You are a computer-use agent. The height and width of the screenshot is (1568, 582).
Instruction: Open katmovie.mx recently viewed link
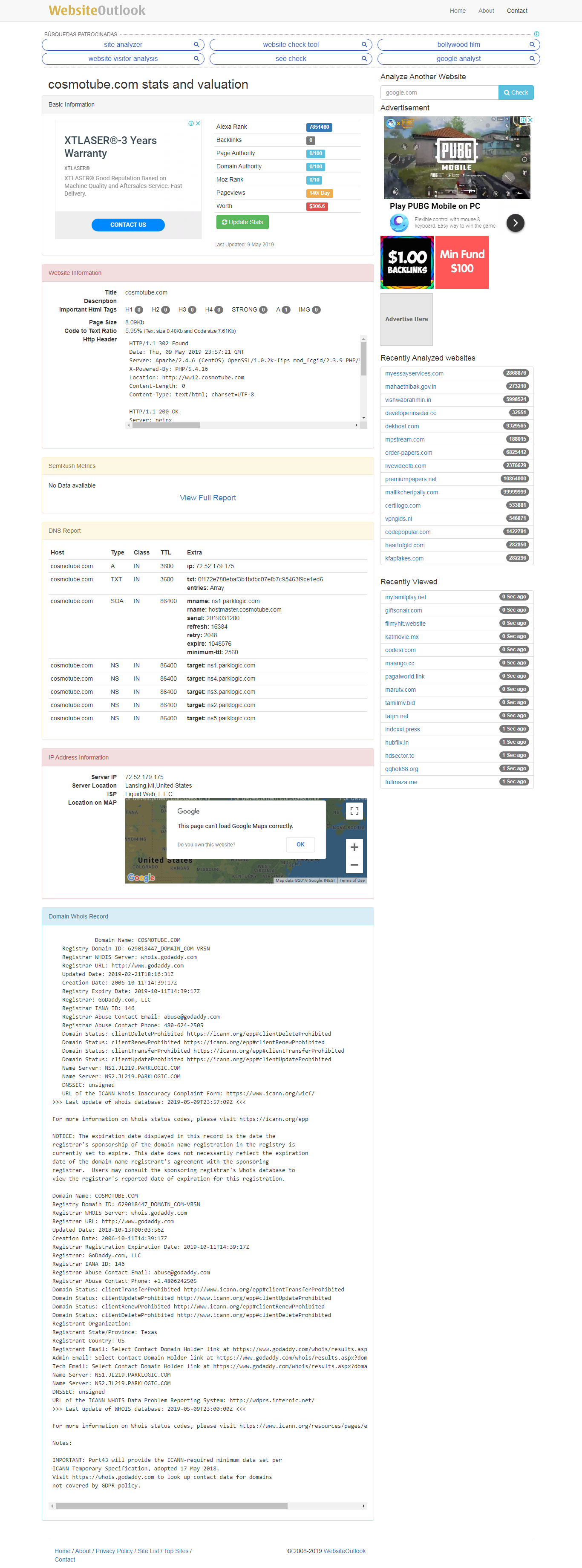tap(402, 637)
